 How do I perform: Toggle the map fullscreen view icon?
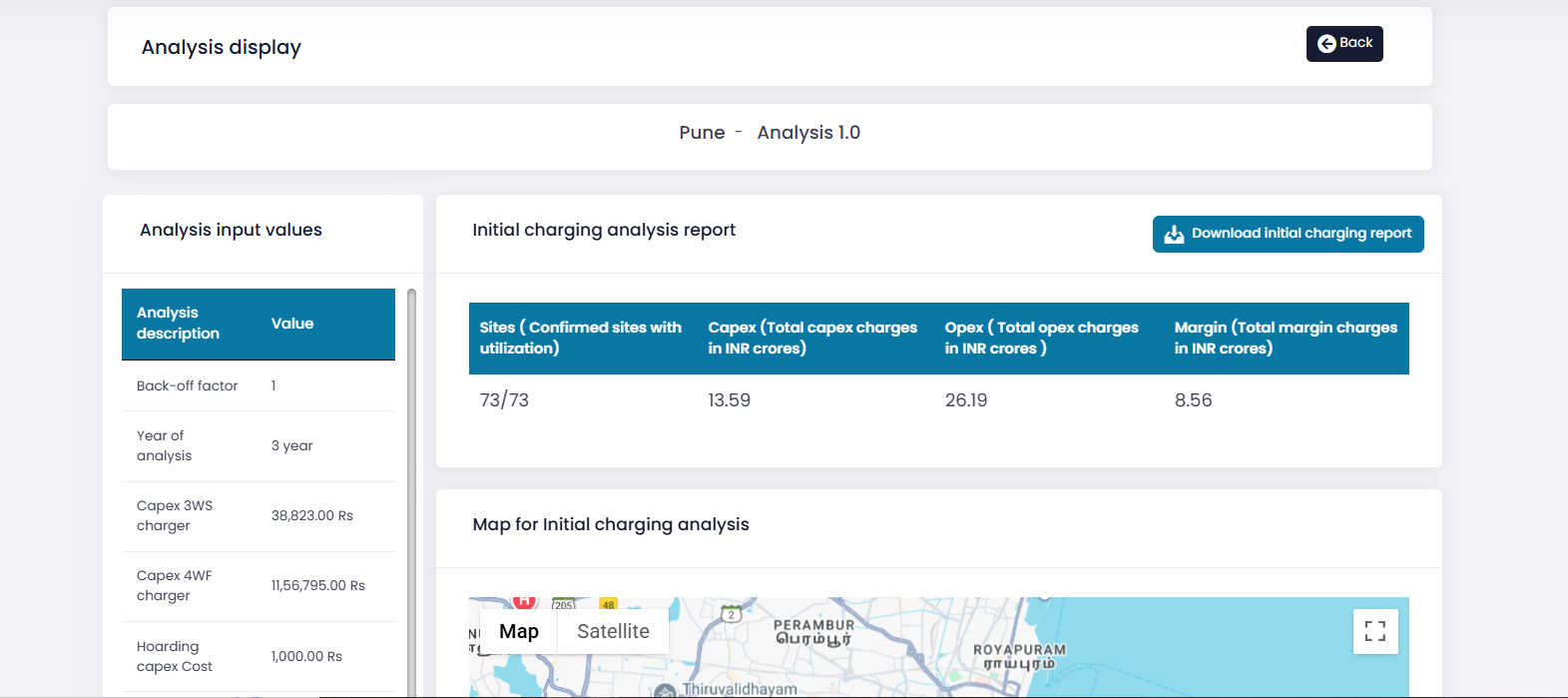(x=1374, y=631)
